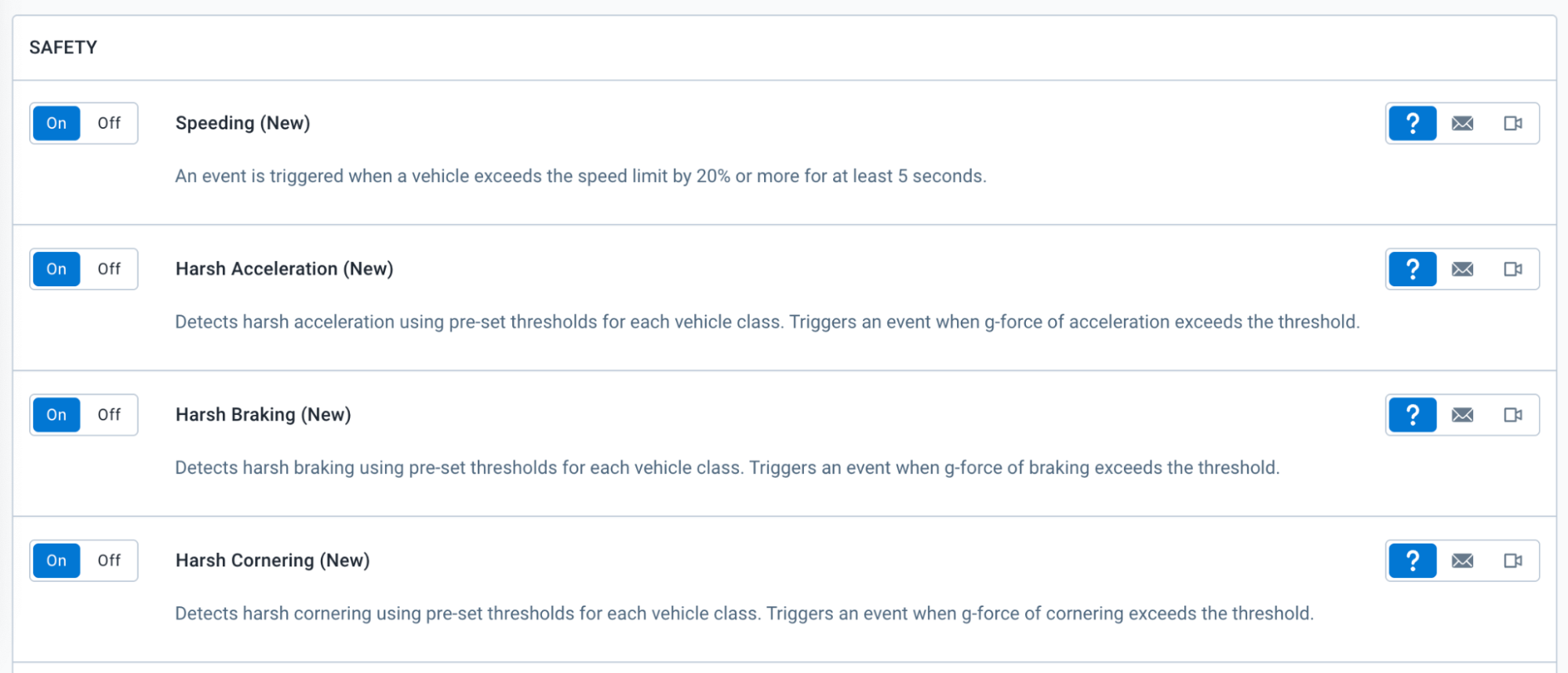Viewport: 1568px width, 673px height.
Task: Click the video camera icon for Harsh Acceleration
Action: tap(1512, 269)
